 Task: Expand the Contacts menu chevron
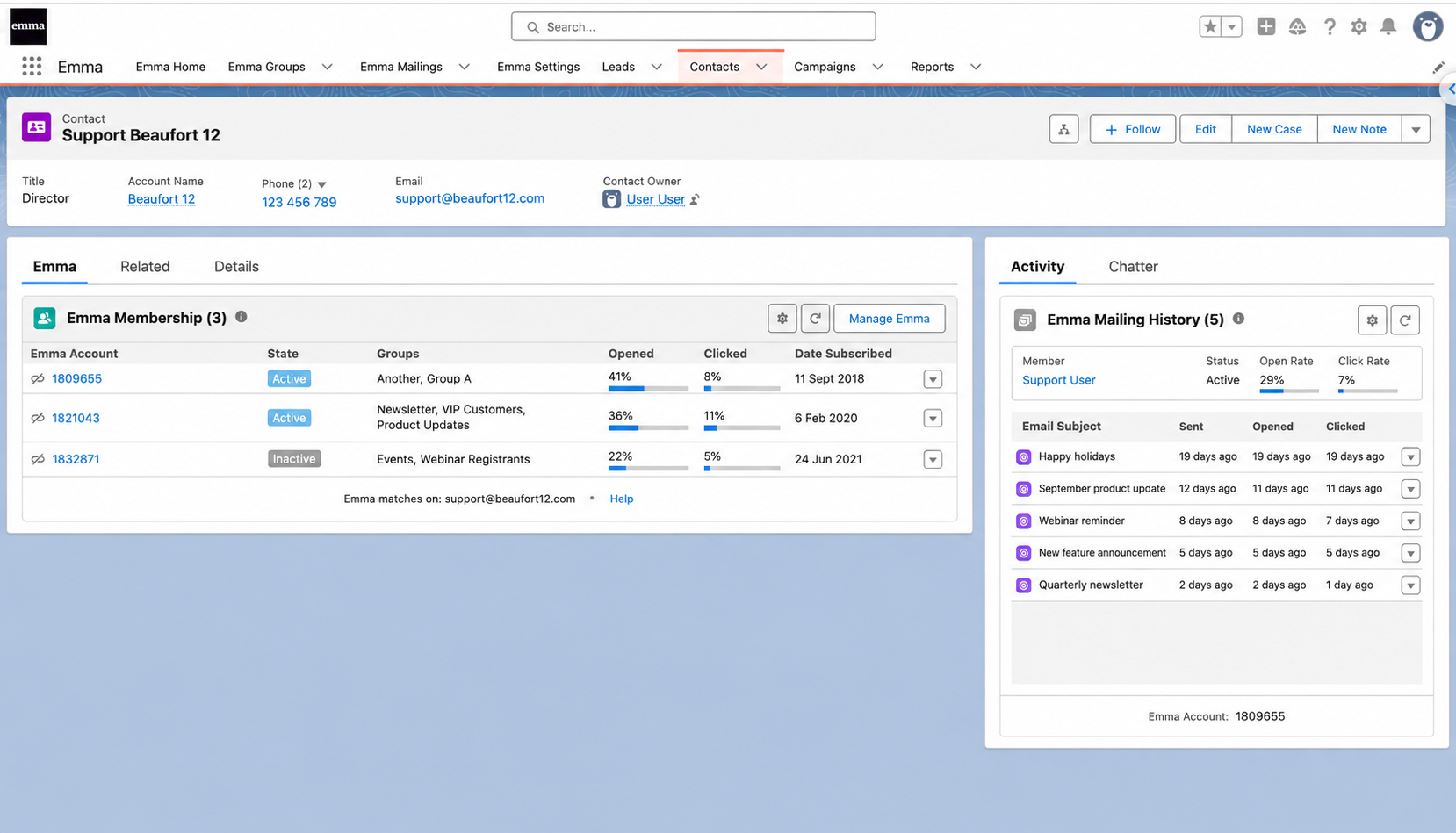point(761,67)
